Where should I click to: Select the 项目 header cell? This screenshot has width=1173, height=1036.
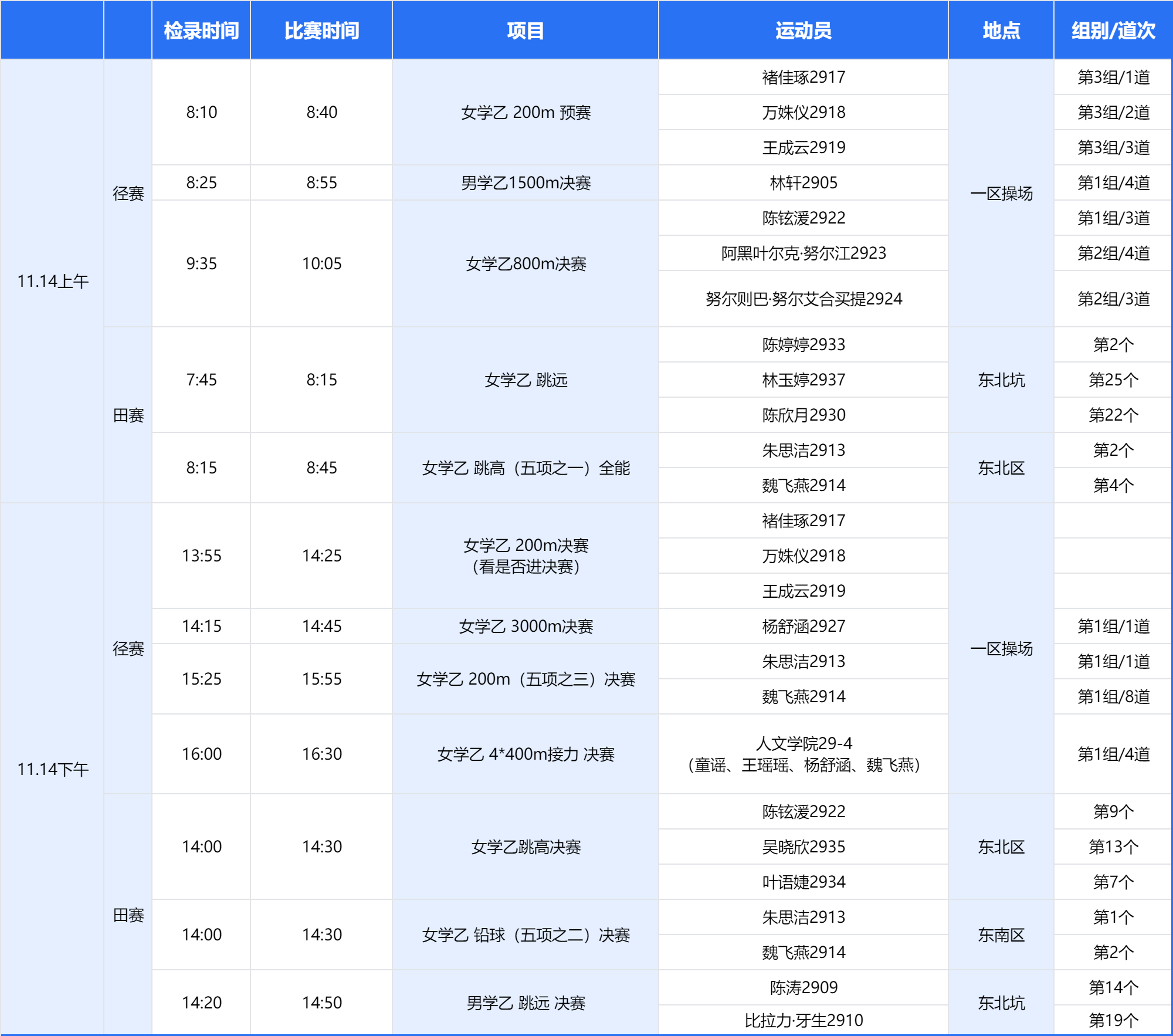click(x=525, y=31)
